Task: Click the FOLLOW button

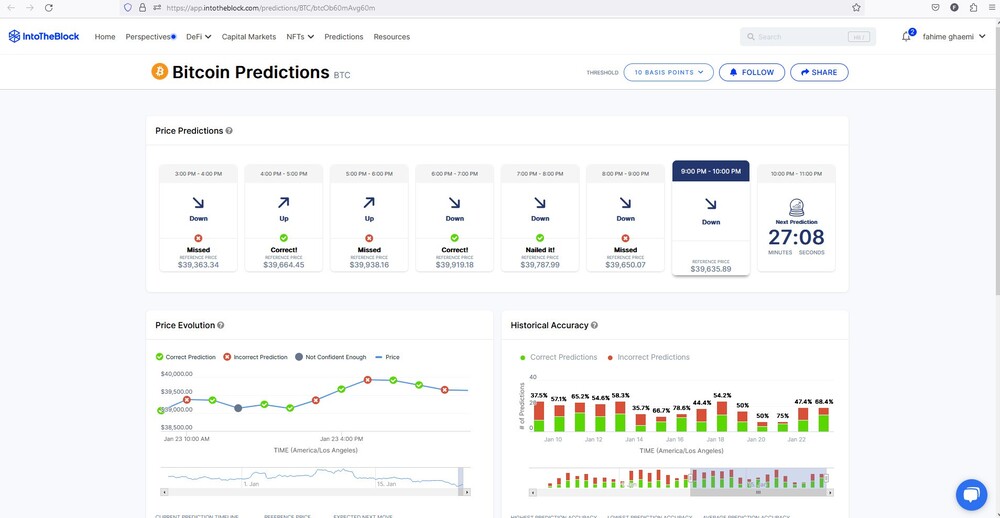Action: tap(751, 72)
